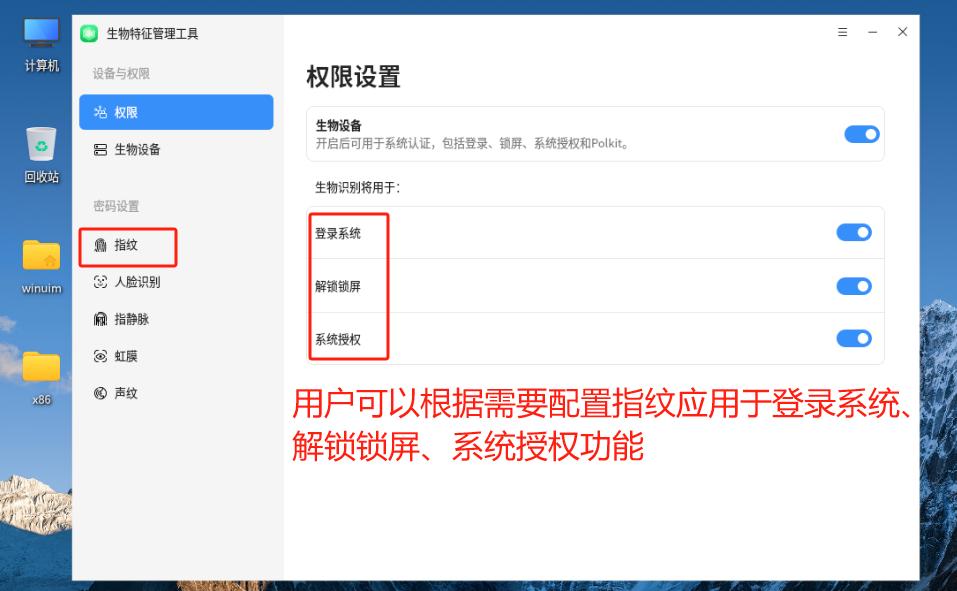Screen dimensions: 957x591
Task: Disable biometrics for 登录系统
Action: point(854,232)
